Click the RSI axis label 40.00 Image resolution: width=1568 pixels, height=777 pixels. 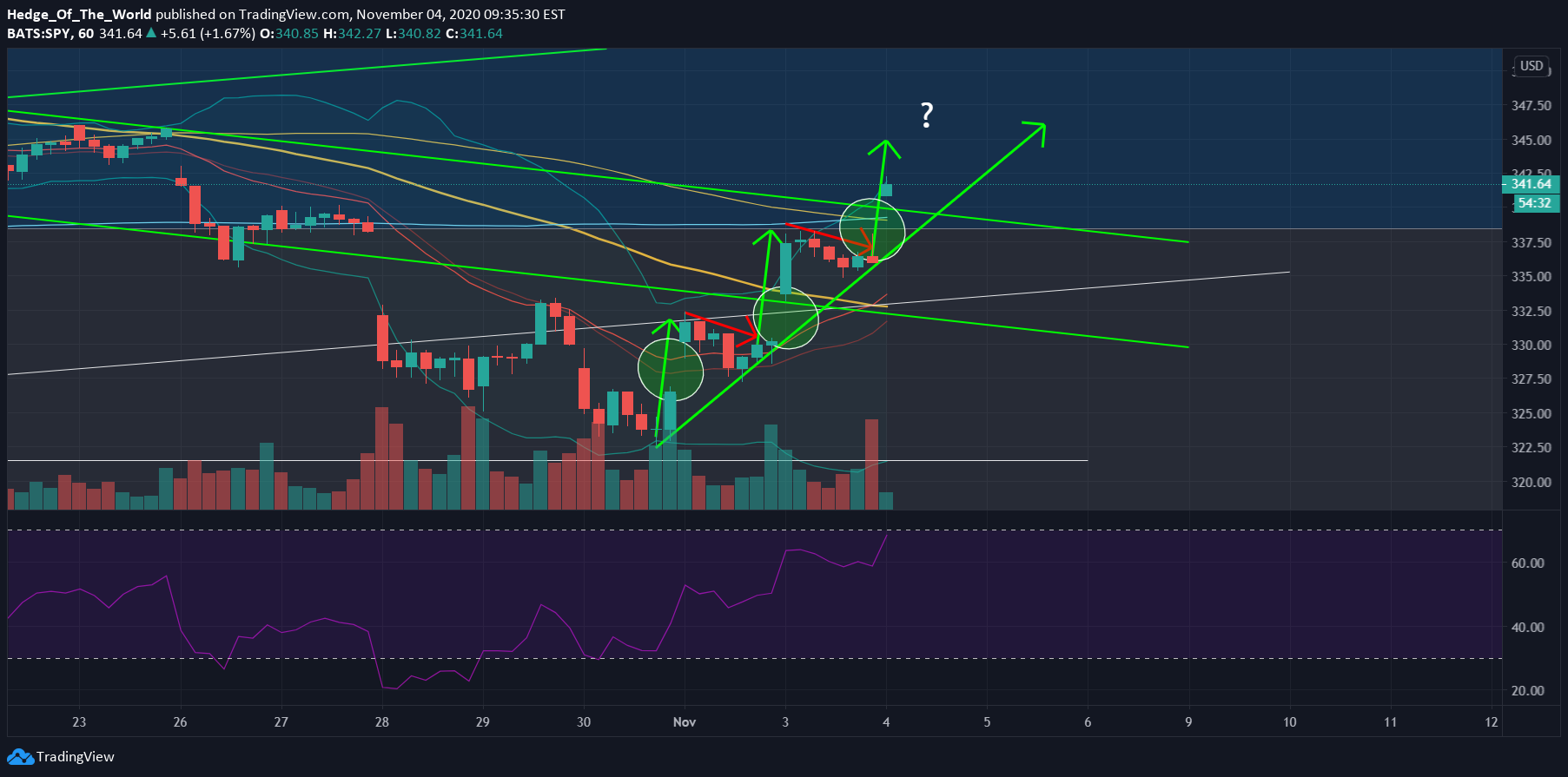(1528, 627)
